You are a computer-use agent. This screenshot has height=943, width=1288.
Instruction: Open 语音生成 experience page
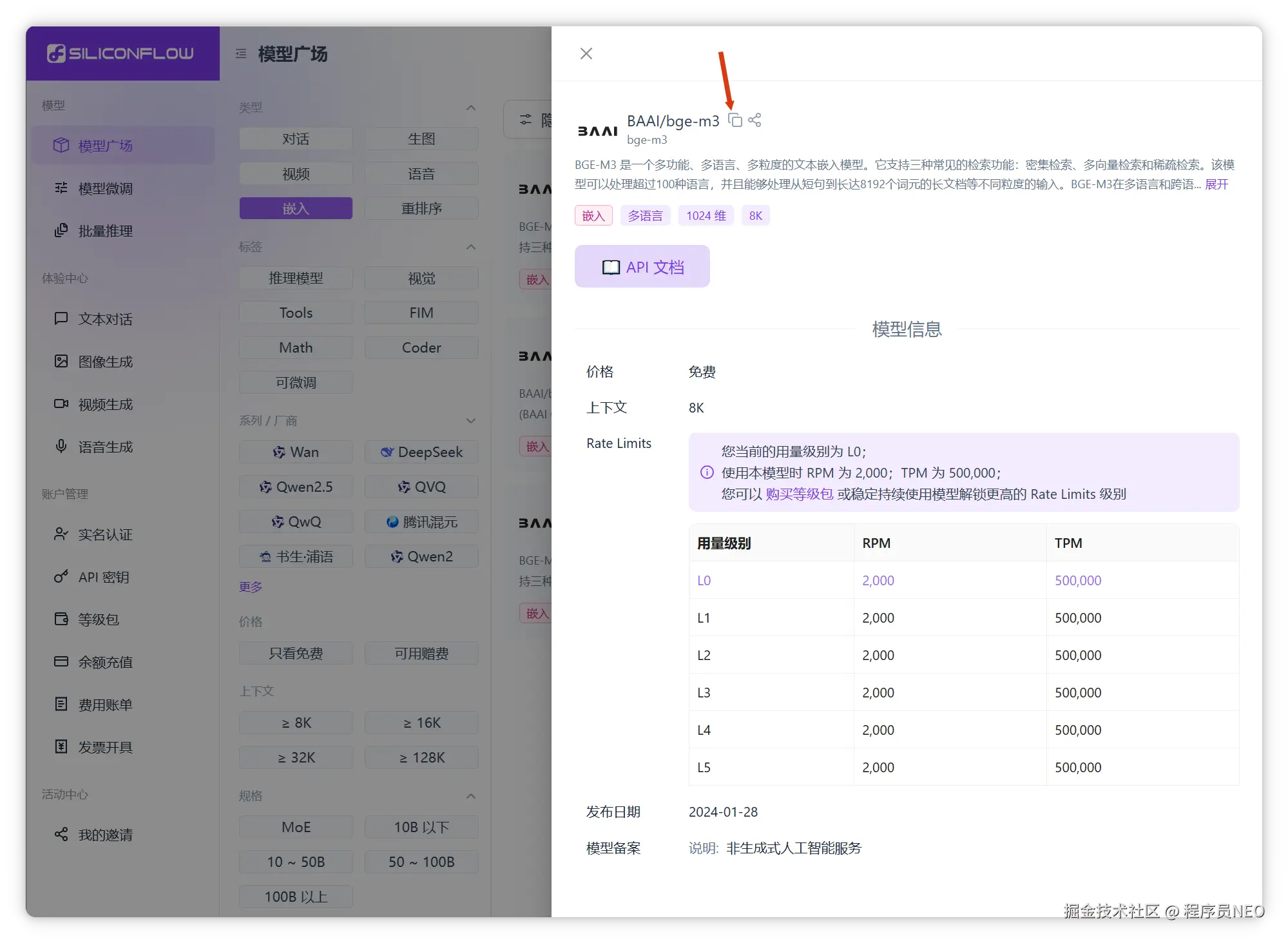coord(106,447)
